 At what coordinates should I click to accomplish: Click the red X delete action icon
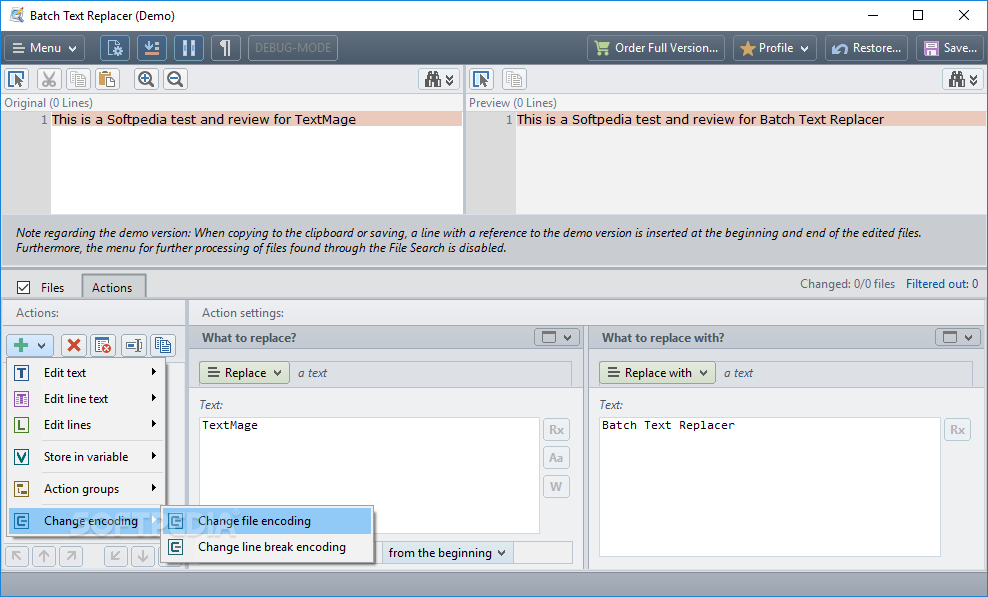[x=74, y=345]
